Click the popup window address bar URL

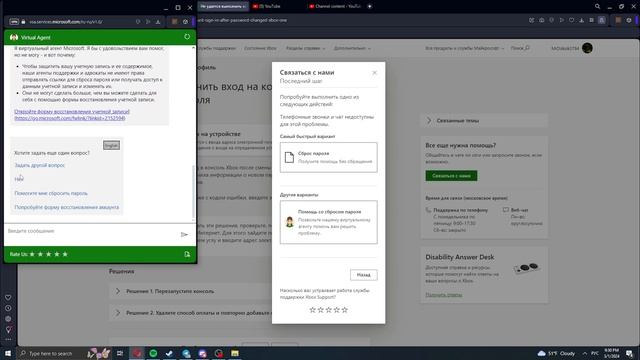pyautogui.click(x=66, y=22)
